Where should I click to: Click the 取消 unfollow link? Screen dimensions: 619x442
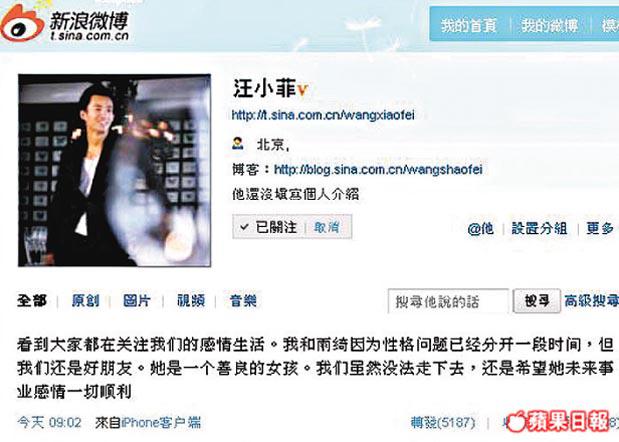(x=326, y=227)
